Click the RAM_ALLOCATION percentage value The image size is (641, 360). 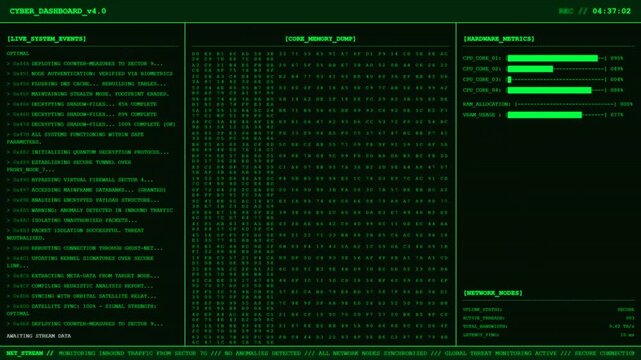click(x=626, y=105)
